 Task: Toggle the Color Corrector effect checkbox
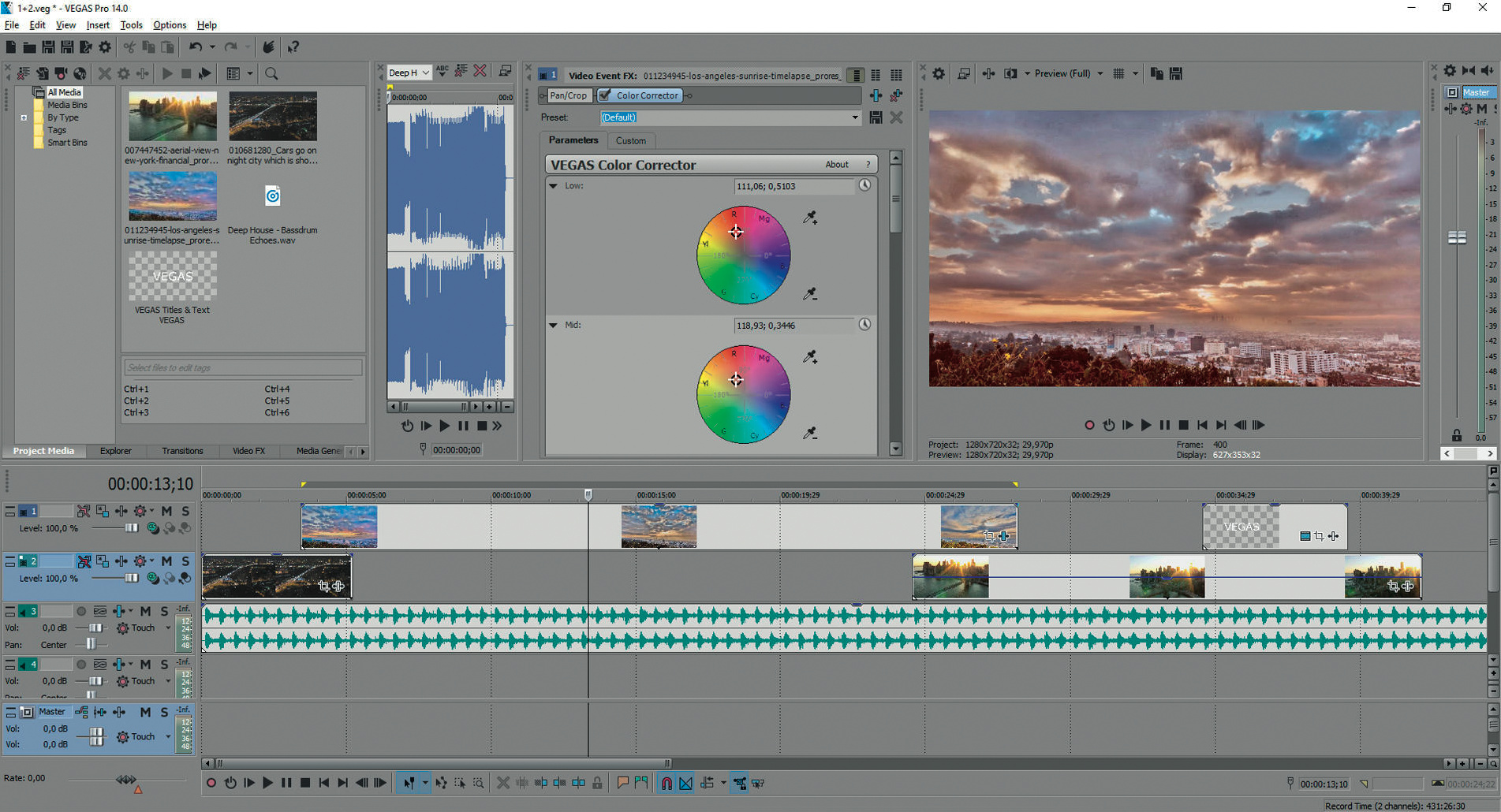606,95
